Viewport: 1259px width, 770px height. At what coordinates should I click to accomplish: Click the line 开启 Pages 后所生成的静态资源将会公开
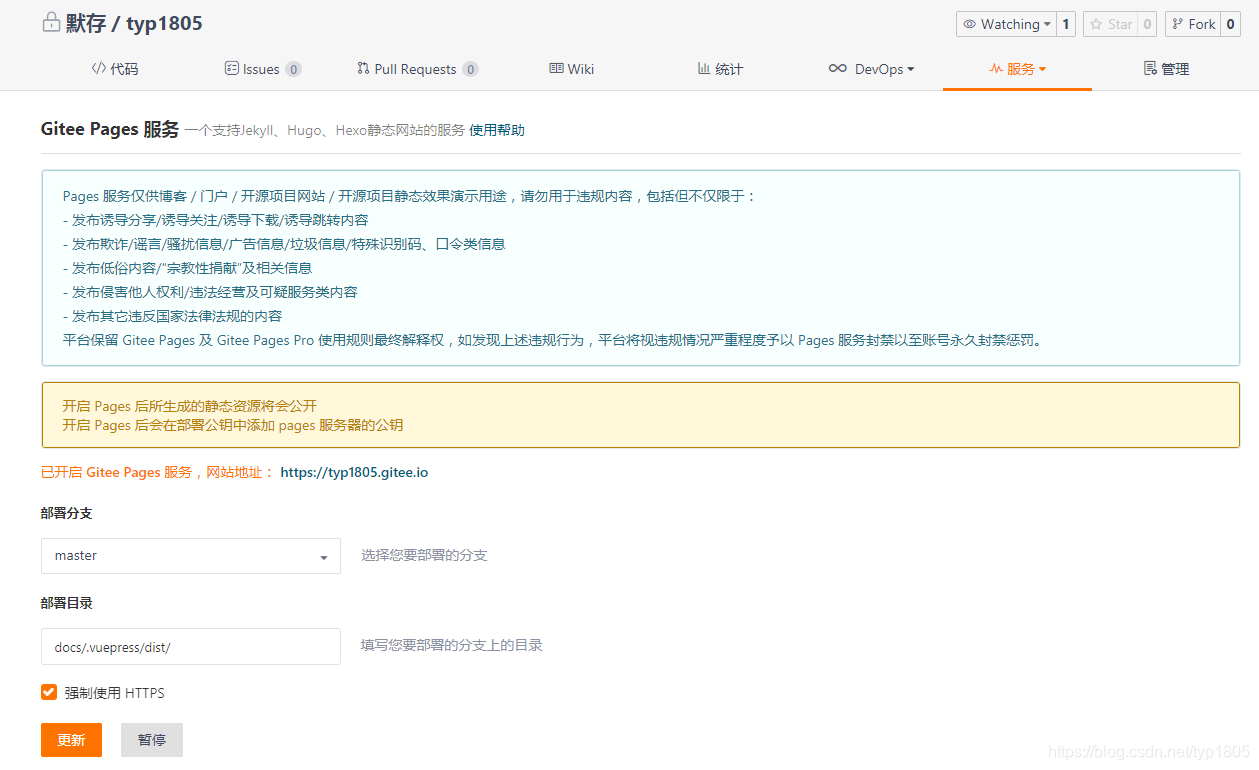coord(190,406)
